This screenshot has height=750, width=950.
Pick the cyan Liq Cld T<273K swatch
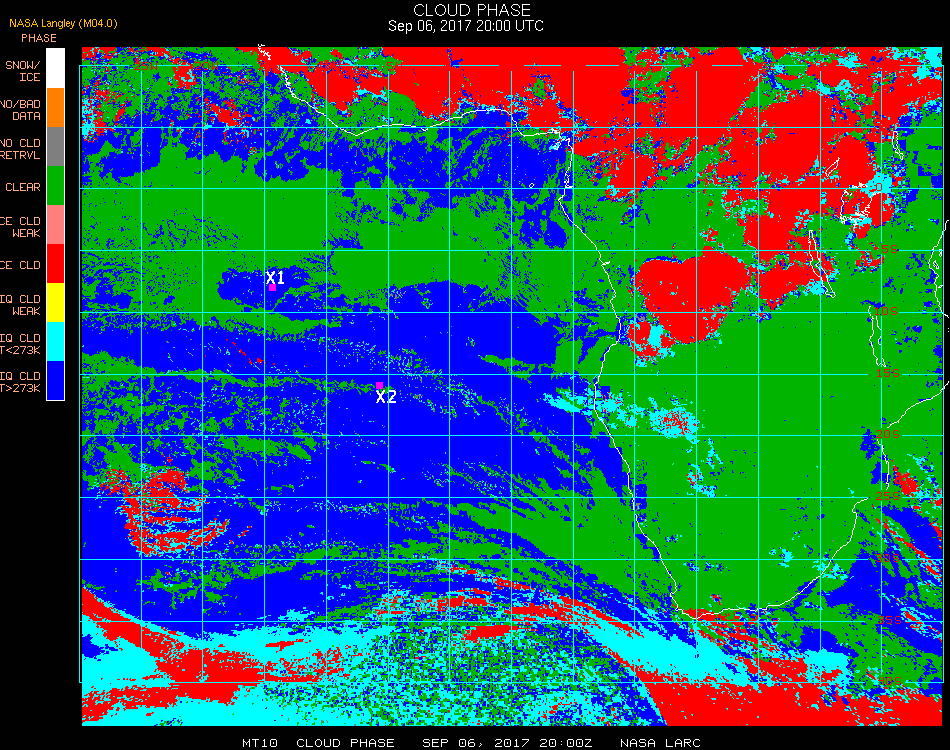55,342
